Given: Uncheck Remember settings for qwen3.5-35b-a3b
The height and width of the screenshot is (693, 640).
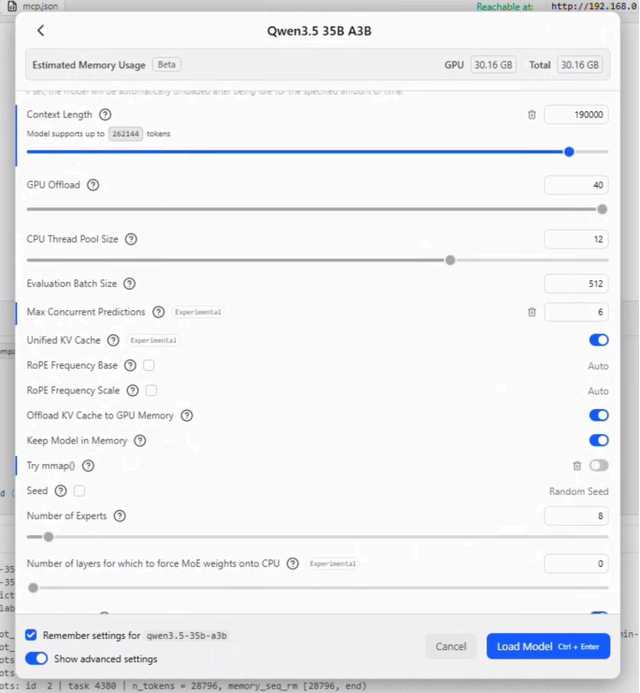Looking at the screenshot, I should (x=31, y=635).
